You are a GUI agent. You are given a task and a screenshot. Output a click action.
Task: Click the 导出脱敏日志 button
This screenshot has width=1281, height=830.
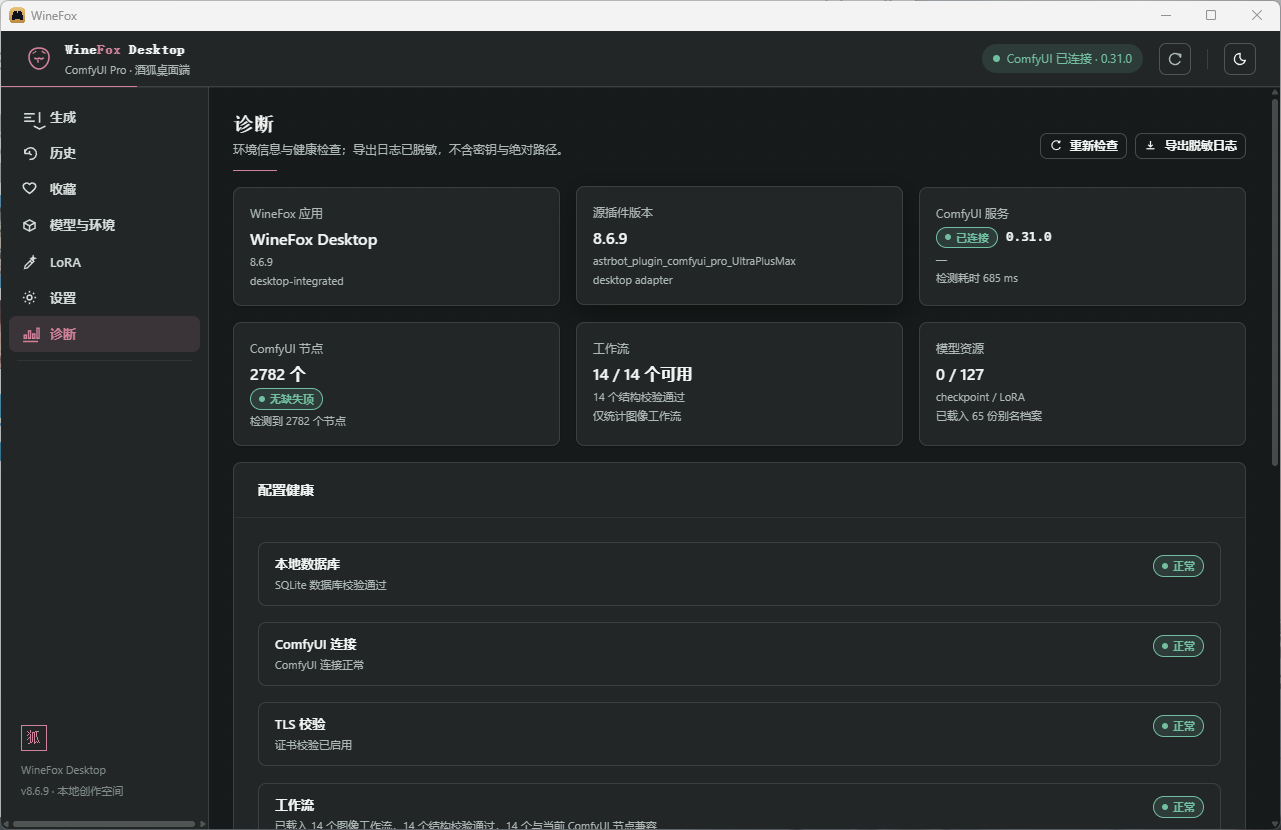tap(1190, 146)
